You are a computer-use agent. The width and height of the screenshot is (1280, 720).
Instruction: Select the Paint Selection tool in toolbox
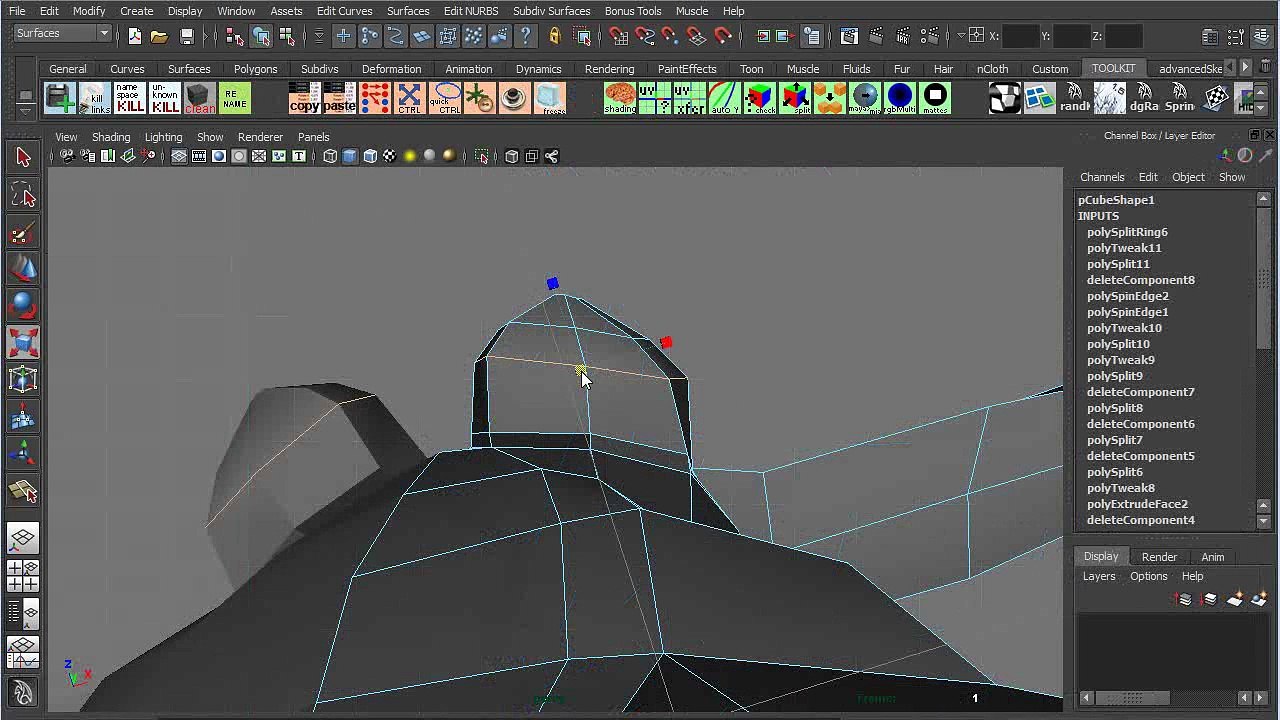[x=23, y=233]
